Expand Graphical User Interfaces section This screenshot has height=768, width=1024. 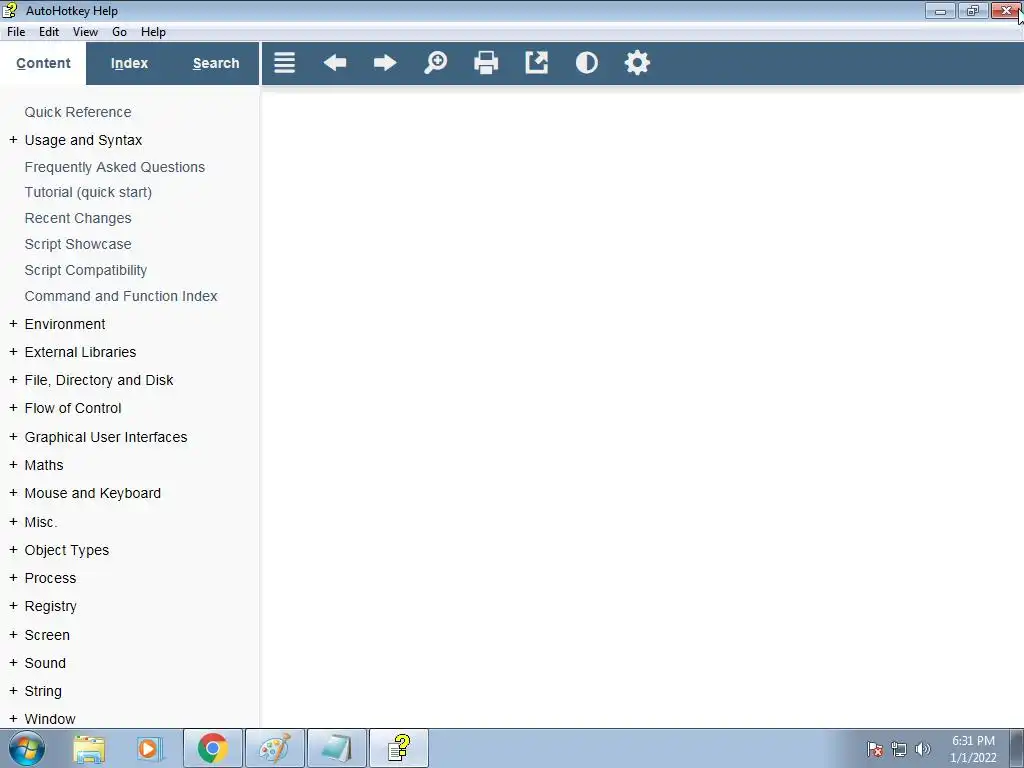pos(13,437)
